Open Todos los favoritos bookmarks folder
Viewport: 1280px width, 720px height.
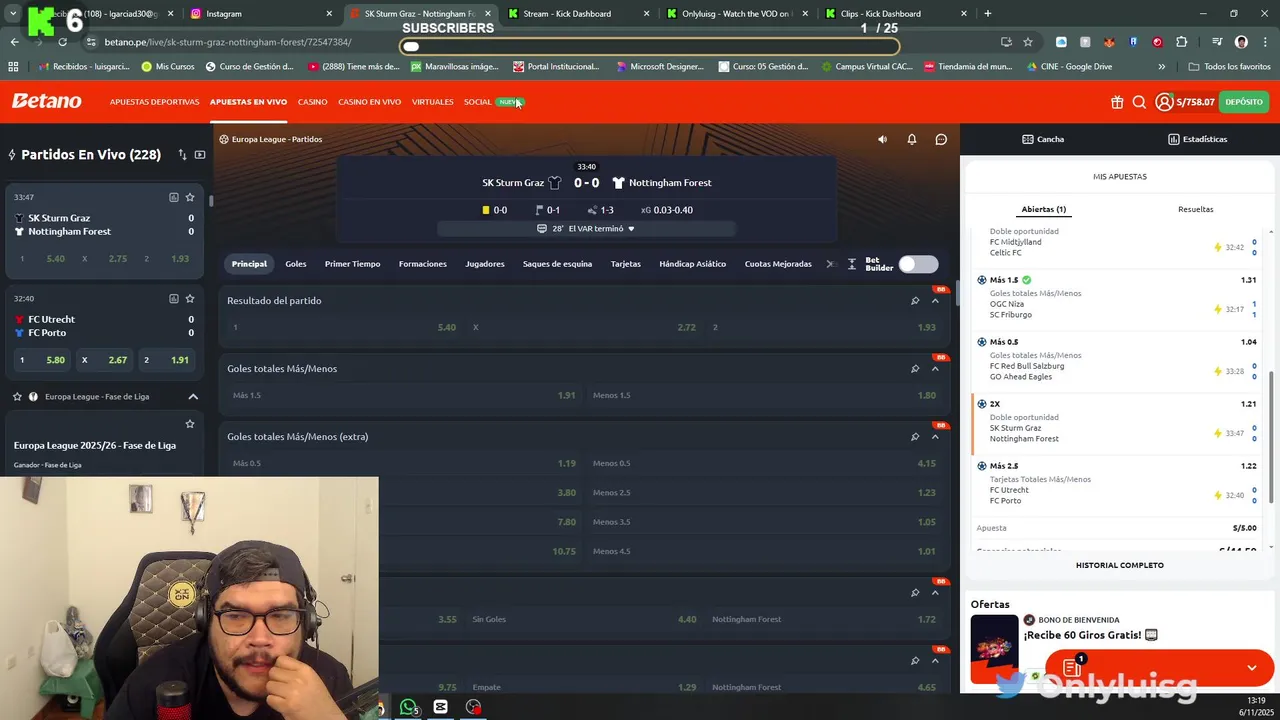tap(1230, 67)
